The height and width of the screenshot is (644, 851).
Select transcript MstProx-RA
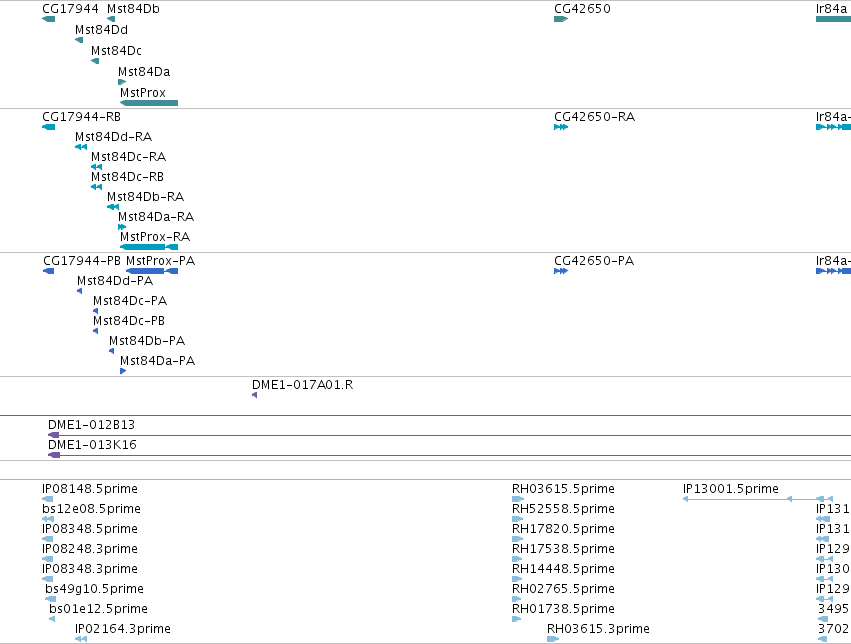click(x=155, y=237)
